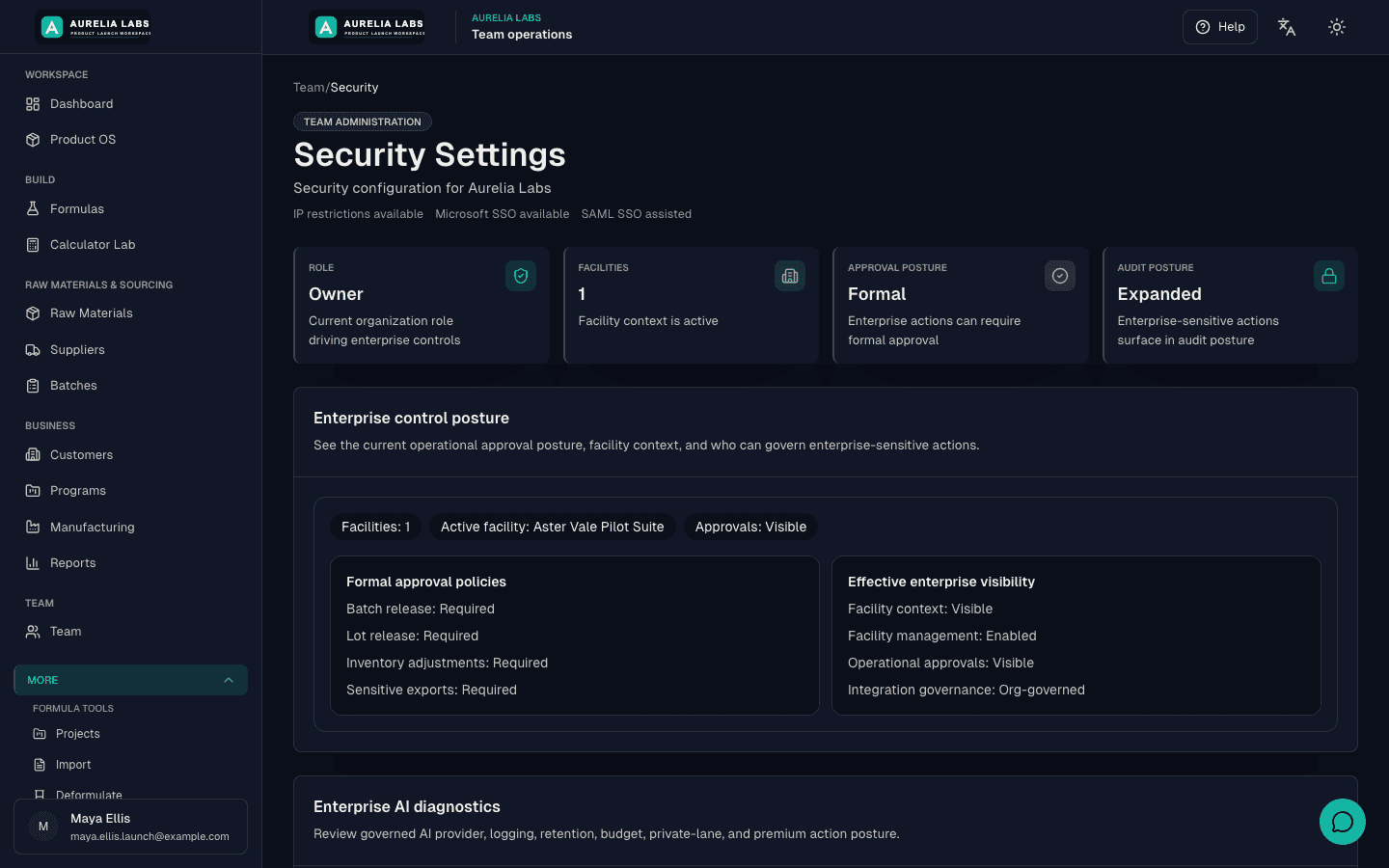
Task: Collapse the MORE section
Action: [130, 680]
